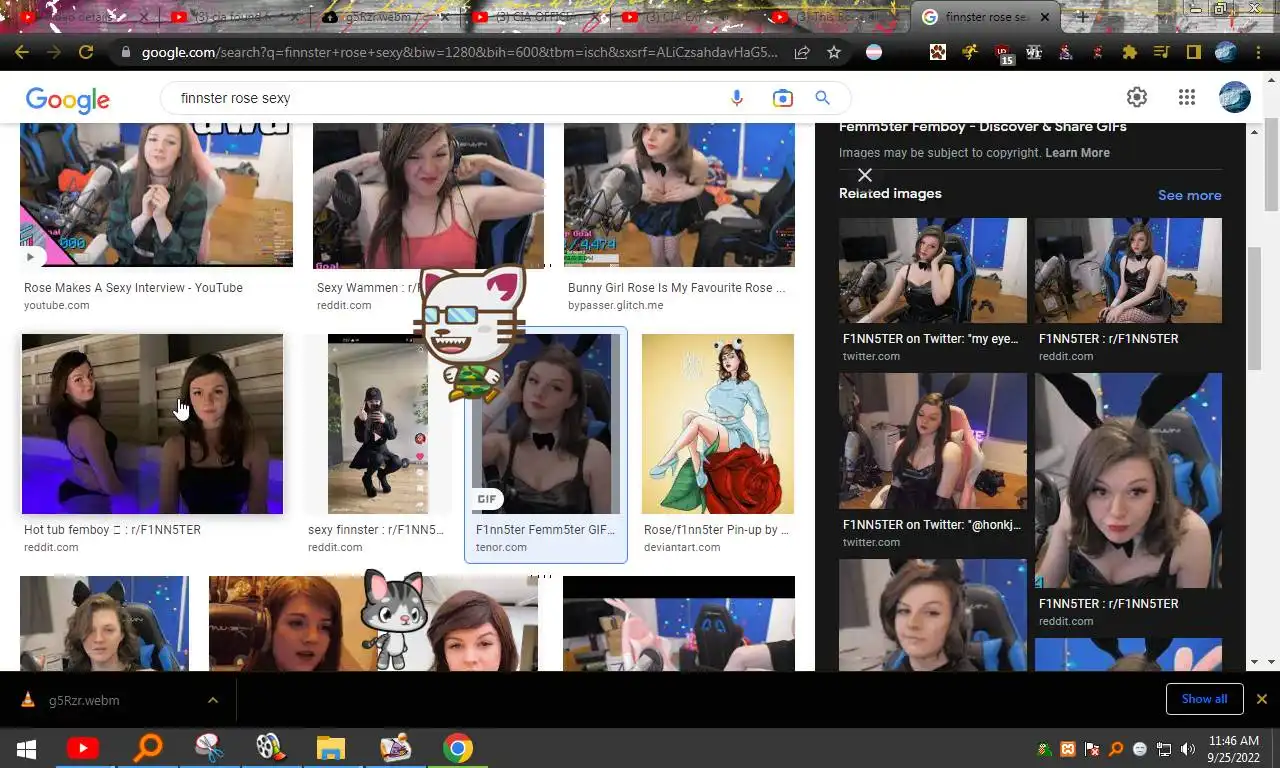
Task: View site information via the padlock icon
Action: pyautogui.click(x=125, y=52)
